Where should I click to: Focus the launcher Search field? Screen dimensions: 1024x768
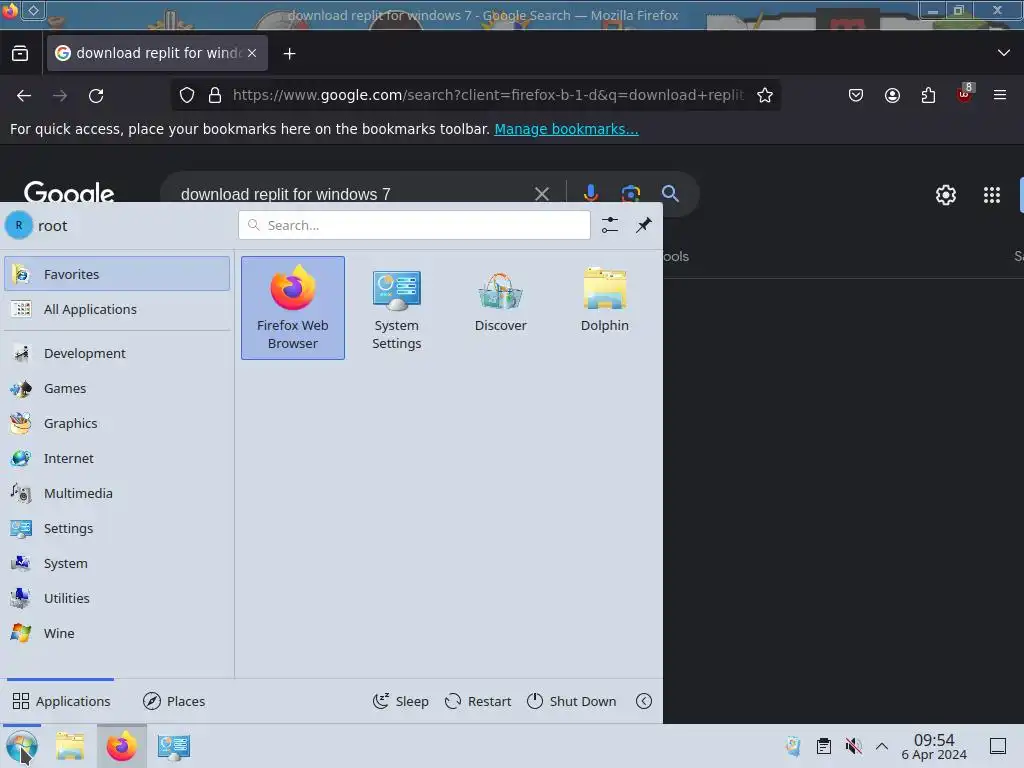pyautogui.click(x=415, y=225)
